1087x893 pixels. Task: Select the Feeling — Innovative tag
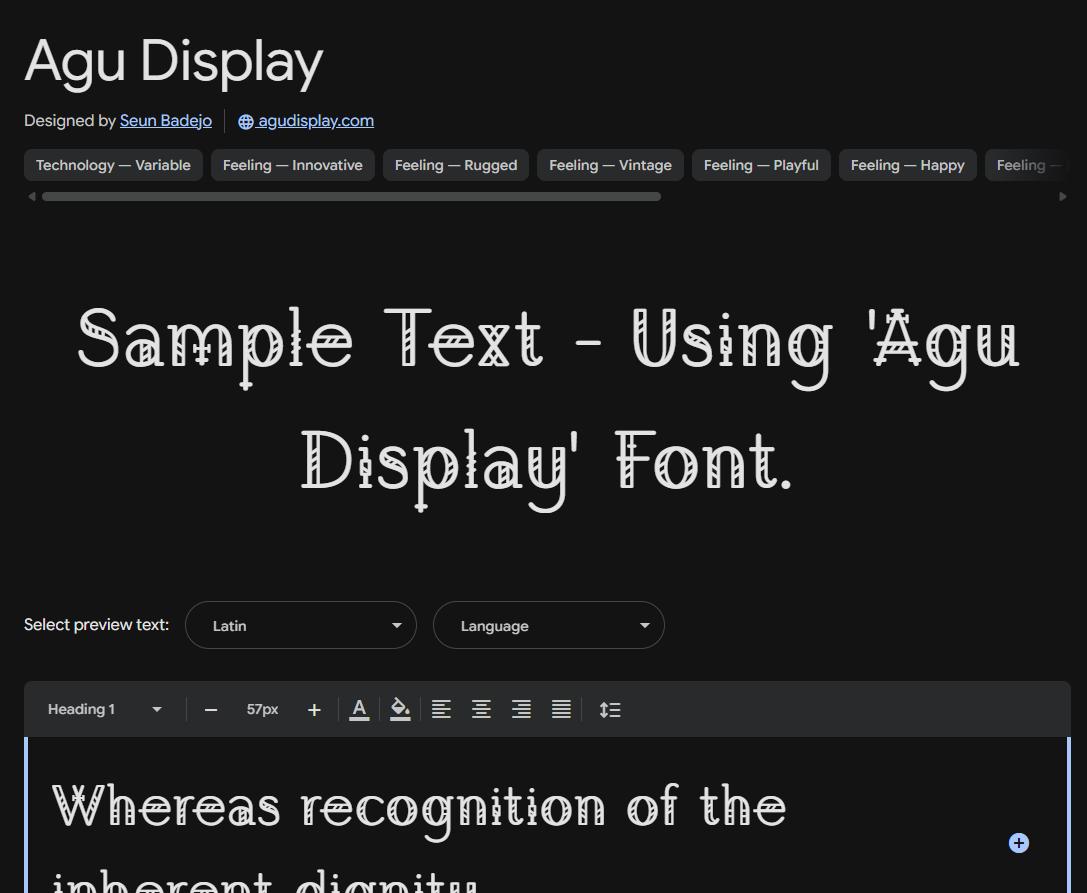(293, 165)
